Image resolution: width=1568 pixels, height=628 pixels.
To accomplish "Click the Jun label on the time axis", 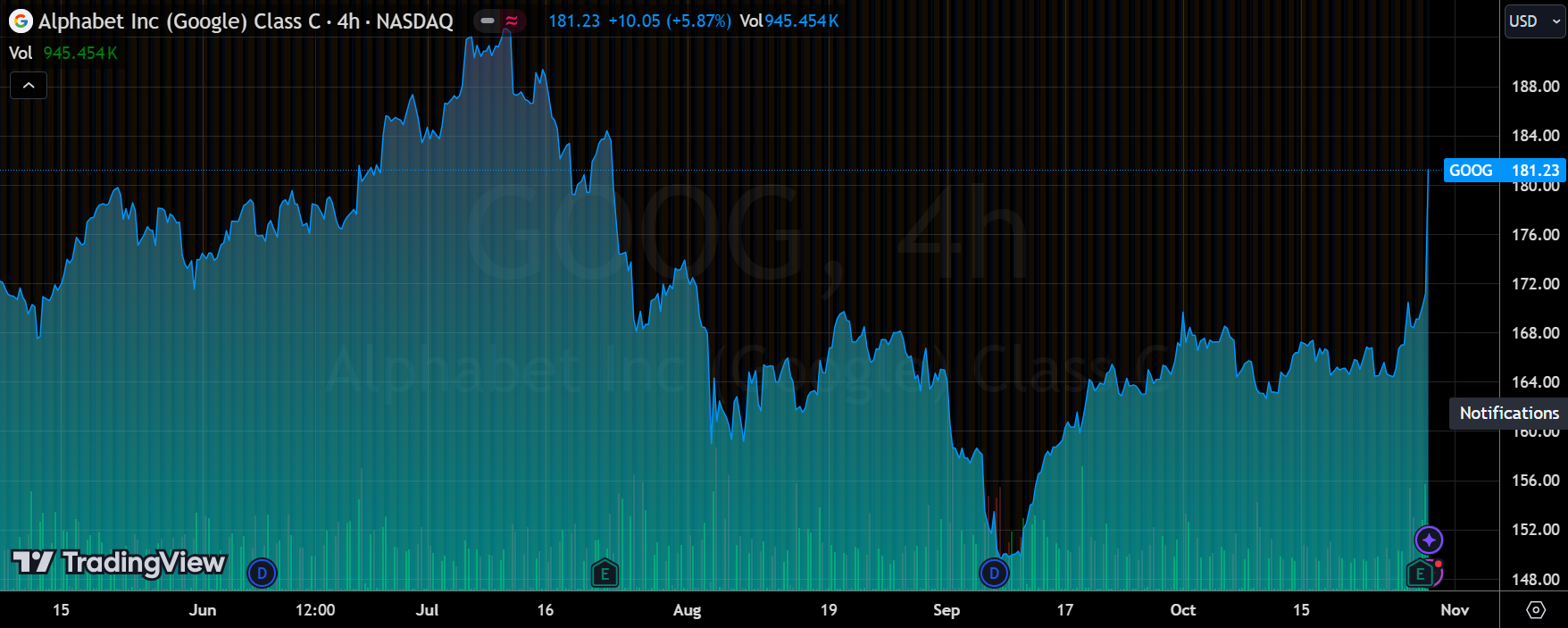I will point(203,610).
